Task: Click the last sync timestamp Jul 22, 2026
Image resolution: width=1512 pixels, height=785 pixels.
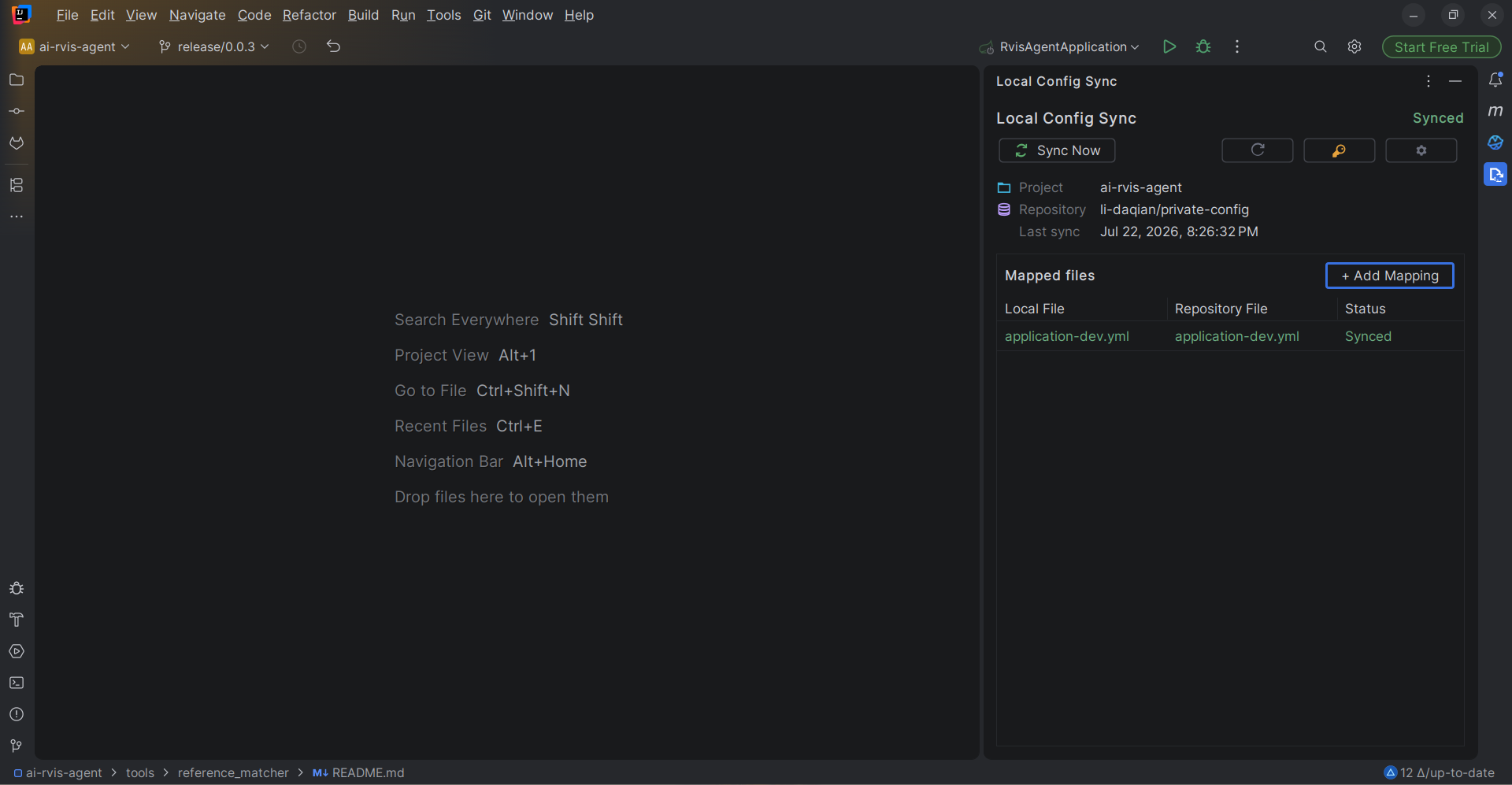Action: coord(1179,231)
